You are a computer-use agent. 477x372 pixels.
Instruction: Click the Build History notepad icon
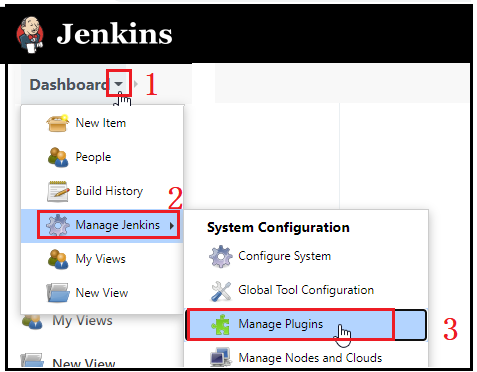pos(58,191)
